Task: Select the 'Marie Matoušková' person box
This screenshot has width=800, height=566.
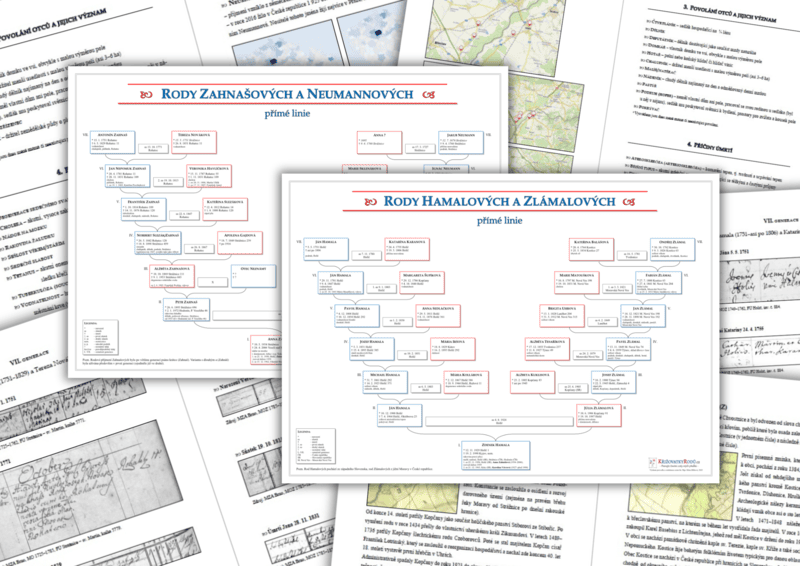Action: click(577, 283)
